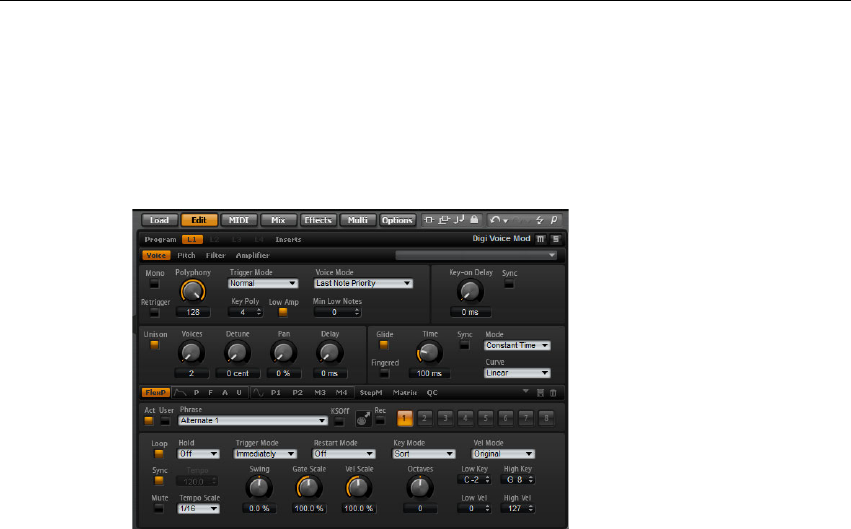
Task: Switch to the Pitch tab
Action: 186,255
